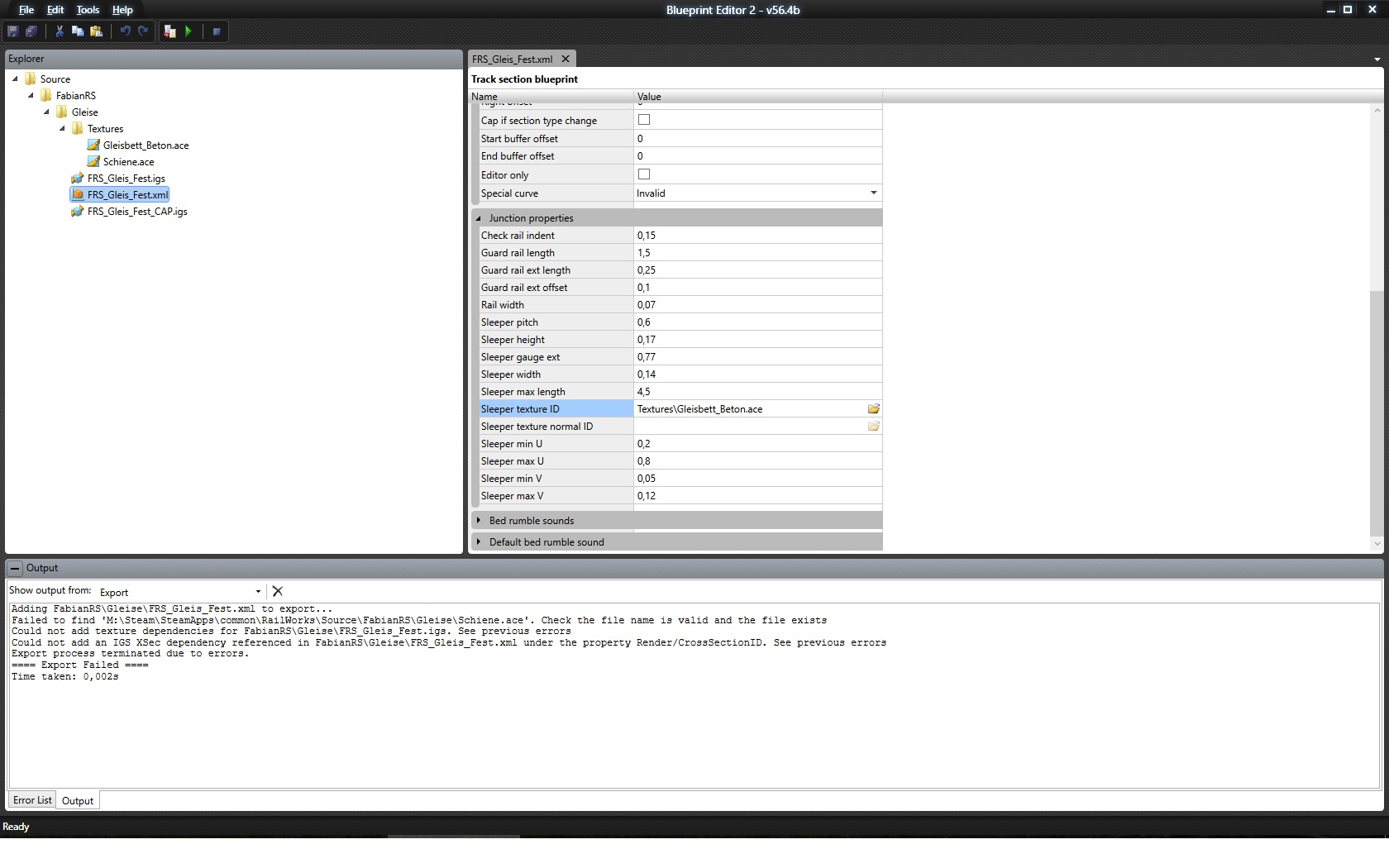Click the Redo arrow icon
This screenshot has width=1389, height=868.
pos(143,31)
